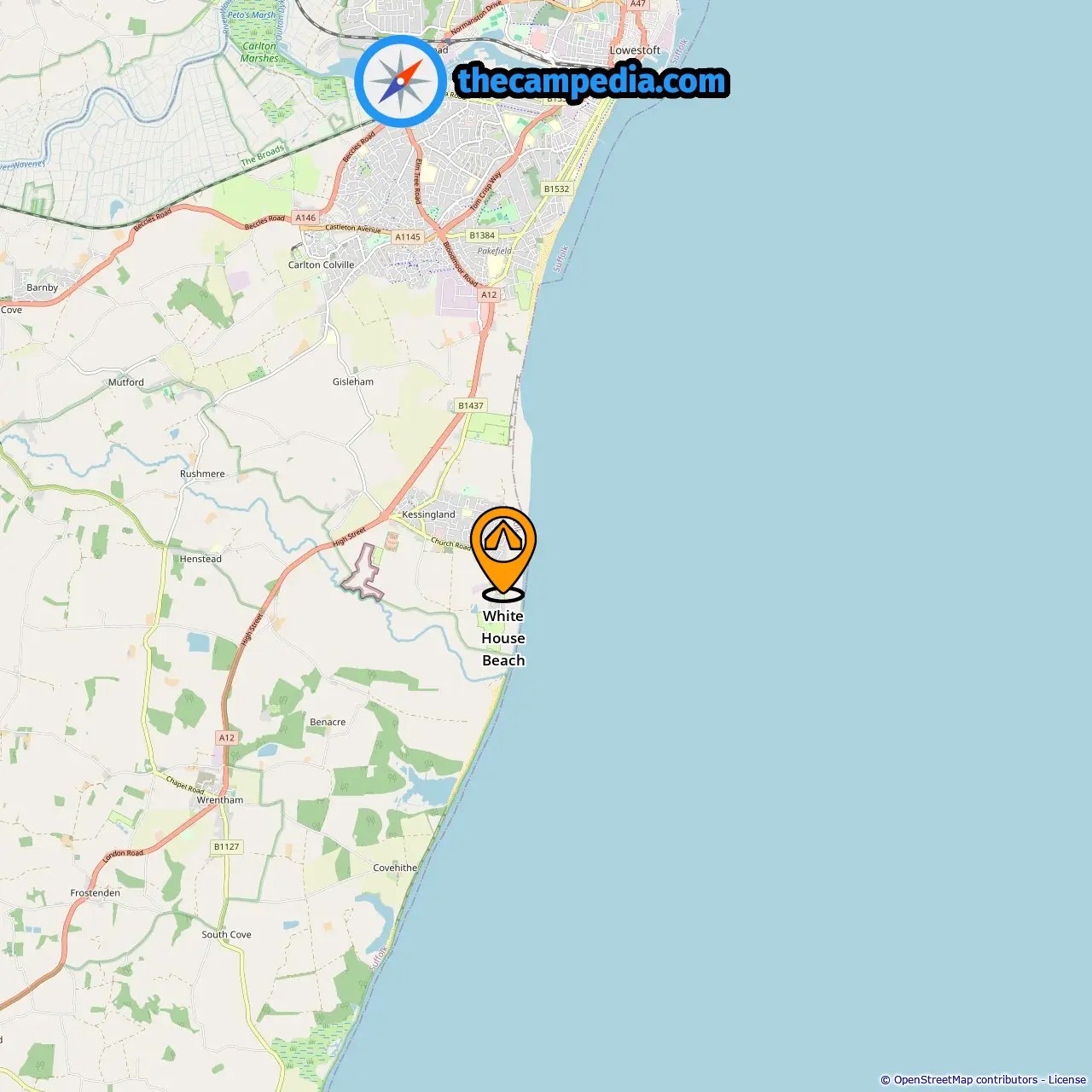Click the License link

coord(1067,1080)
